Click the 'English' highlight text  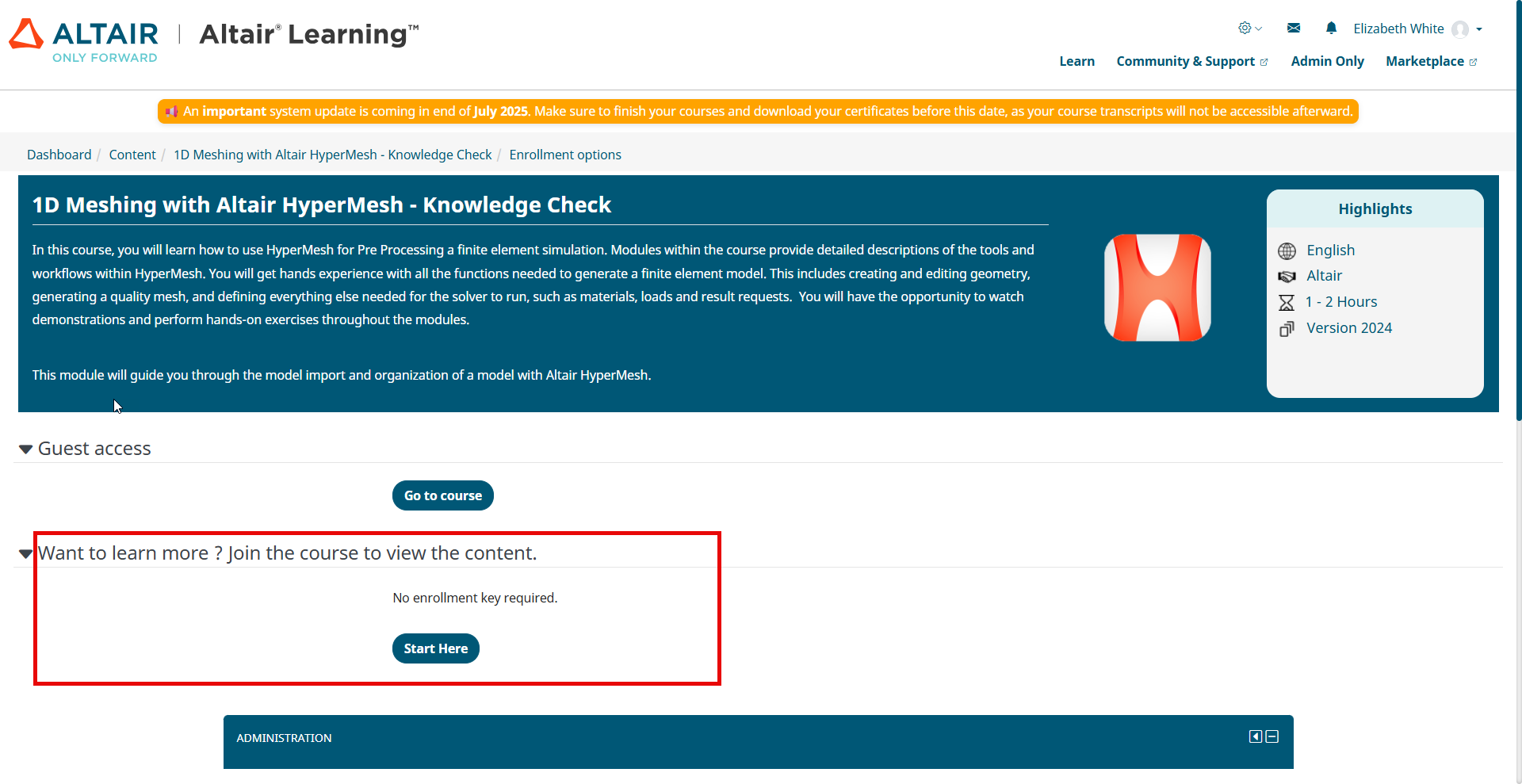pos(1331,250)
